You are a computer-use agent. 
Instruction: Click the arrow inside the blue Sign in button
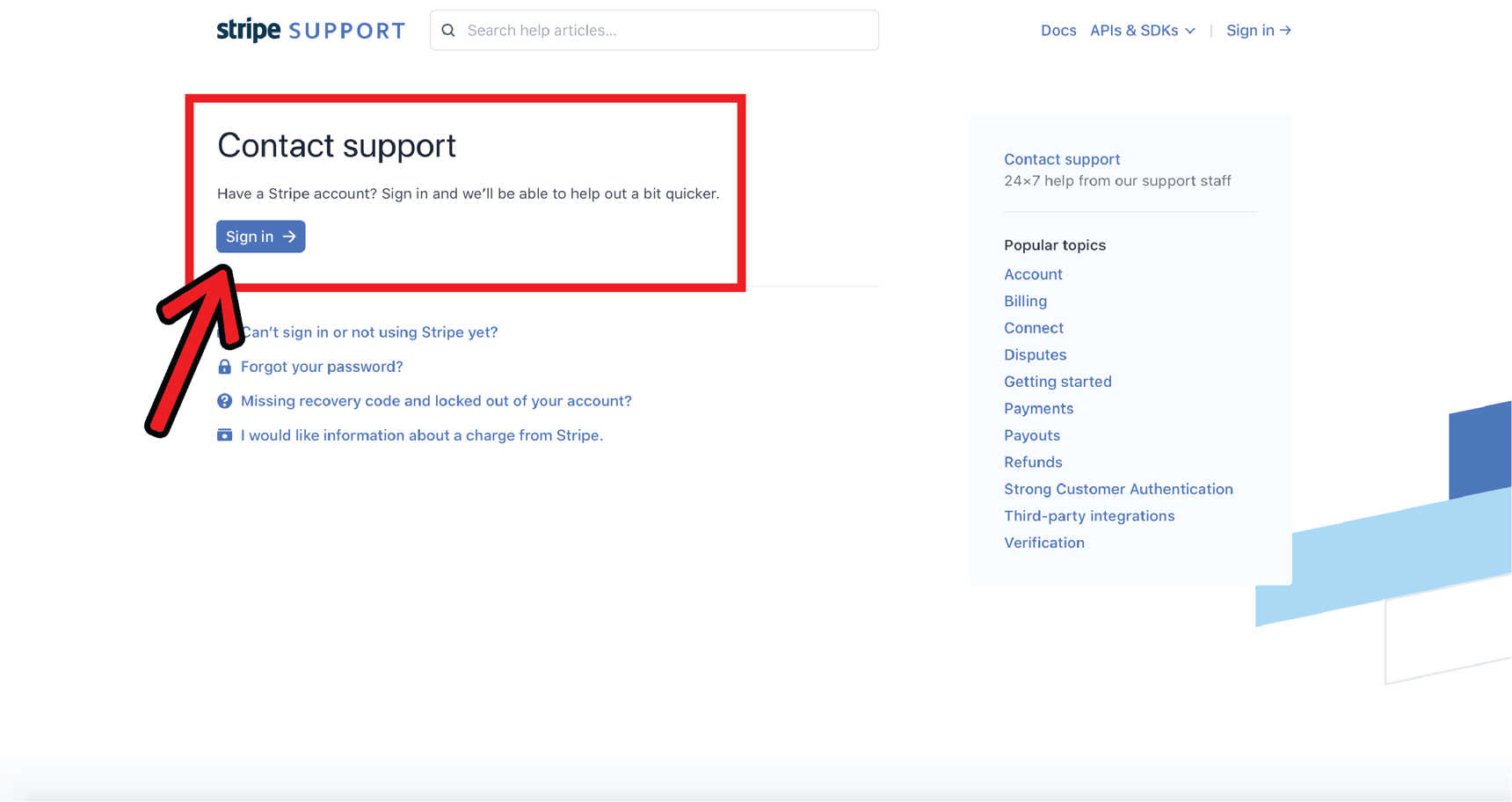point(288,236)
